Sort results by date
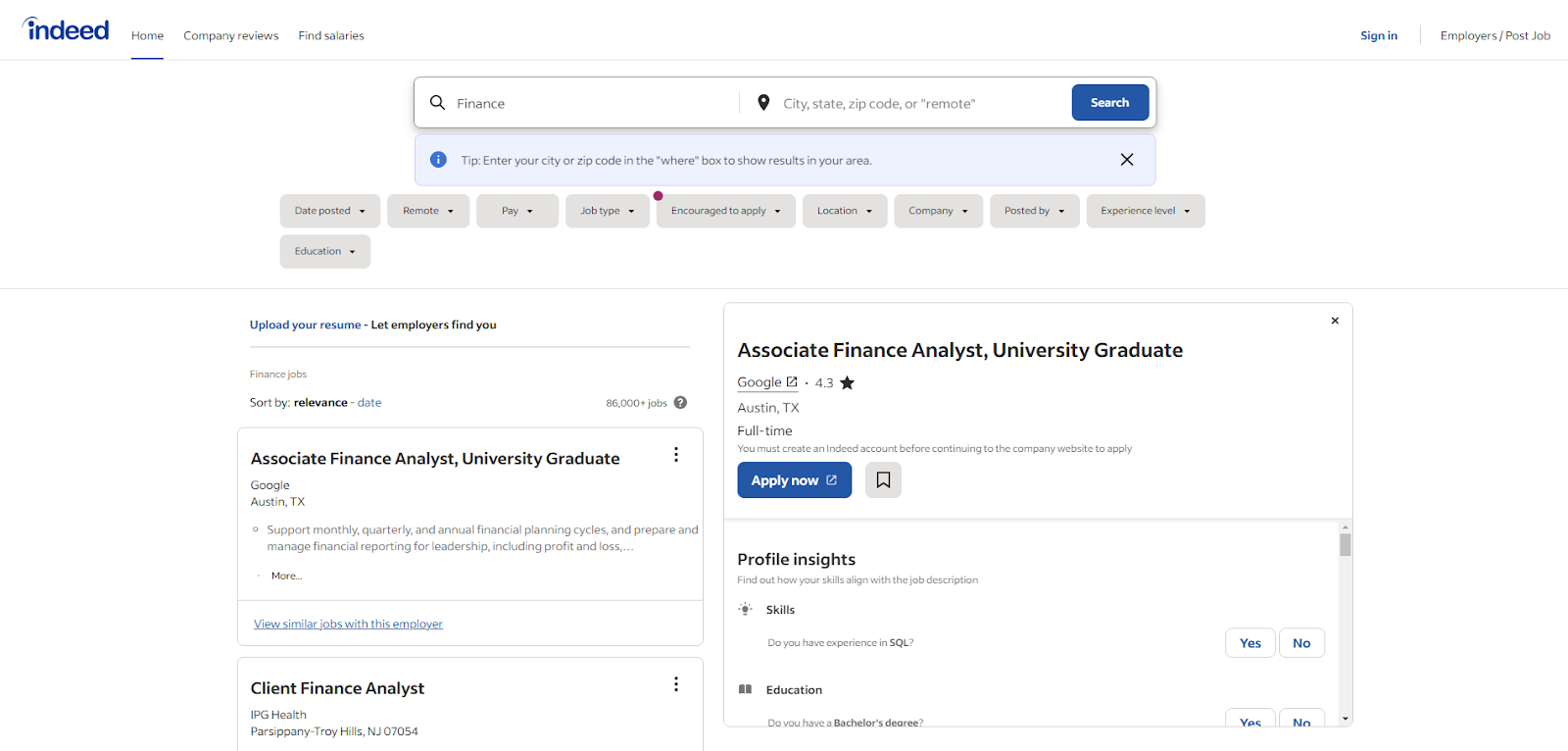 369,403
